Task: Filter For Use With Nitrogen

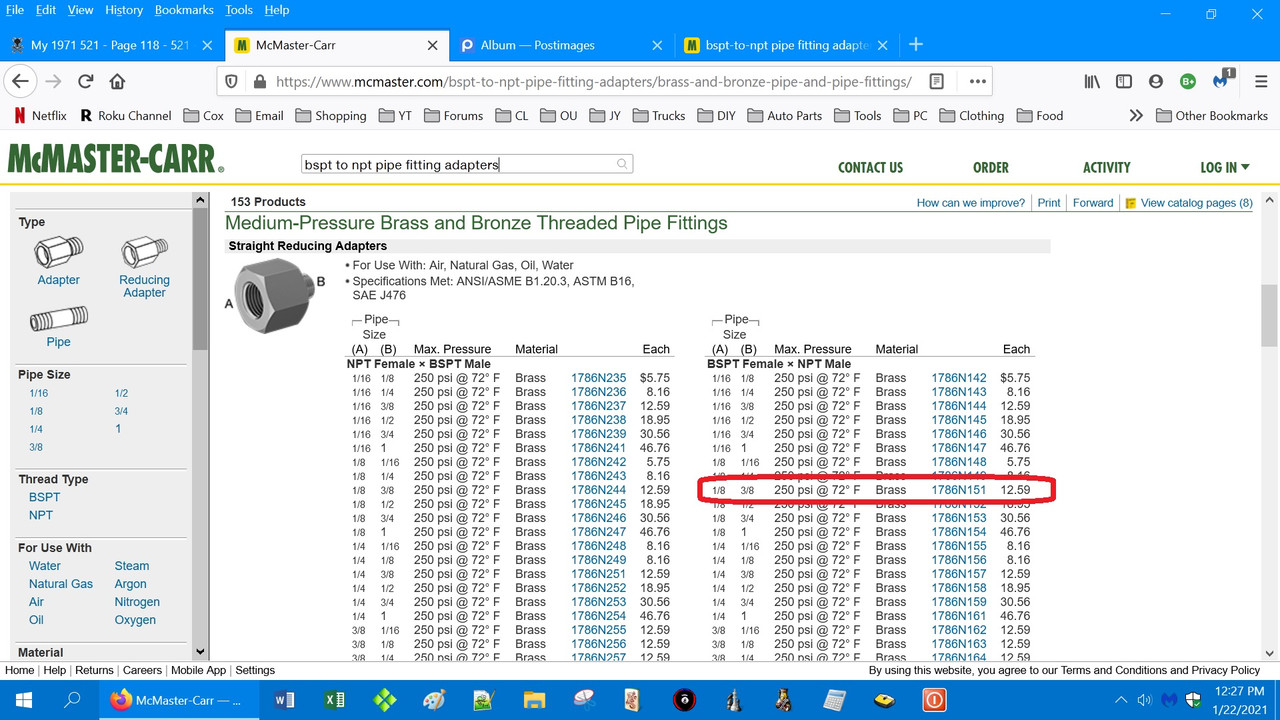Action: click(x=137, y=602)
